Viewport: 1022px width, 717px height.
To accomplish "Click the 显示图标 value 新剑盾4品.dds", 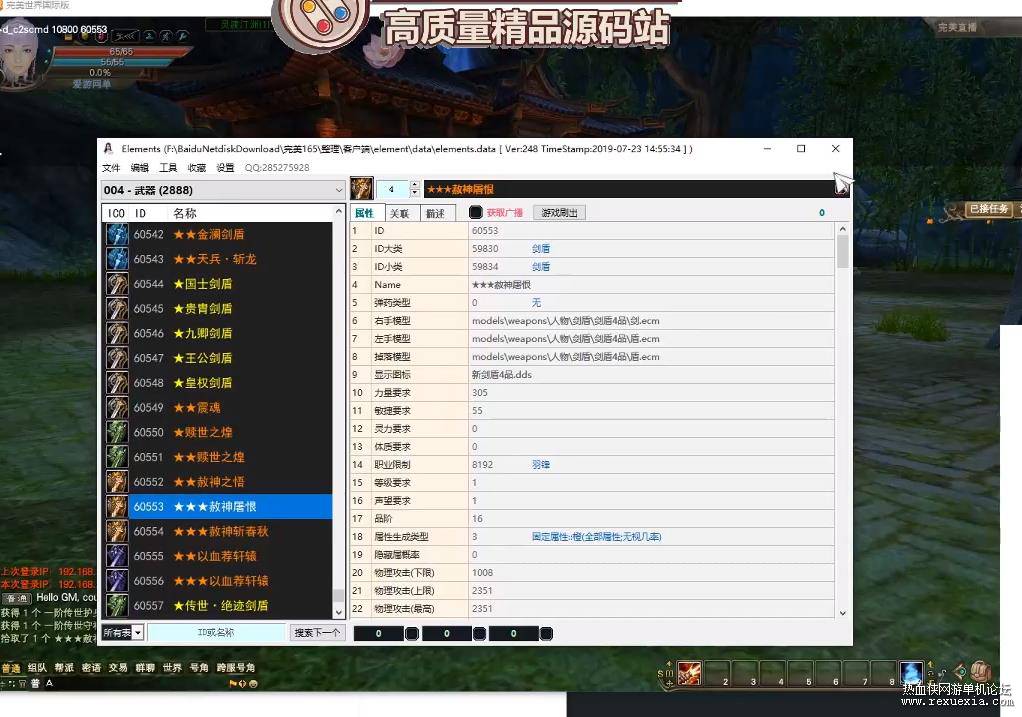I will click(x=502, y=375).
